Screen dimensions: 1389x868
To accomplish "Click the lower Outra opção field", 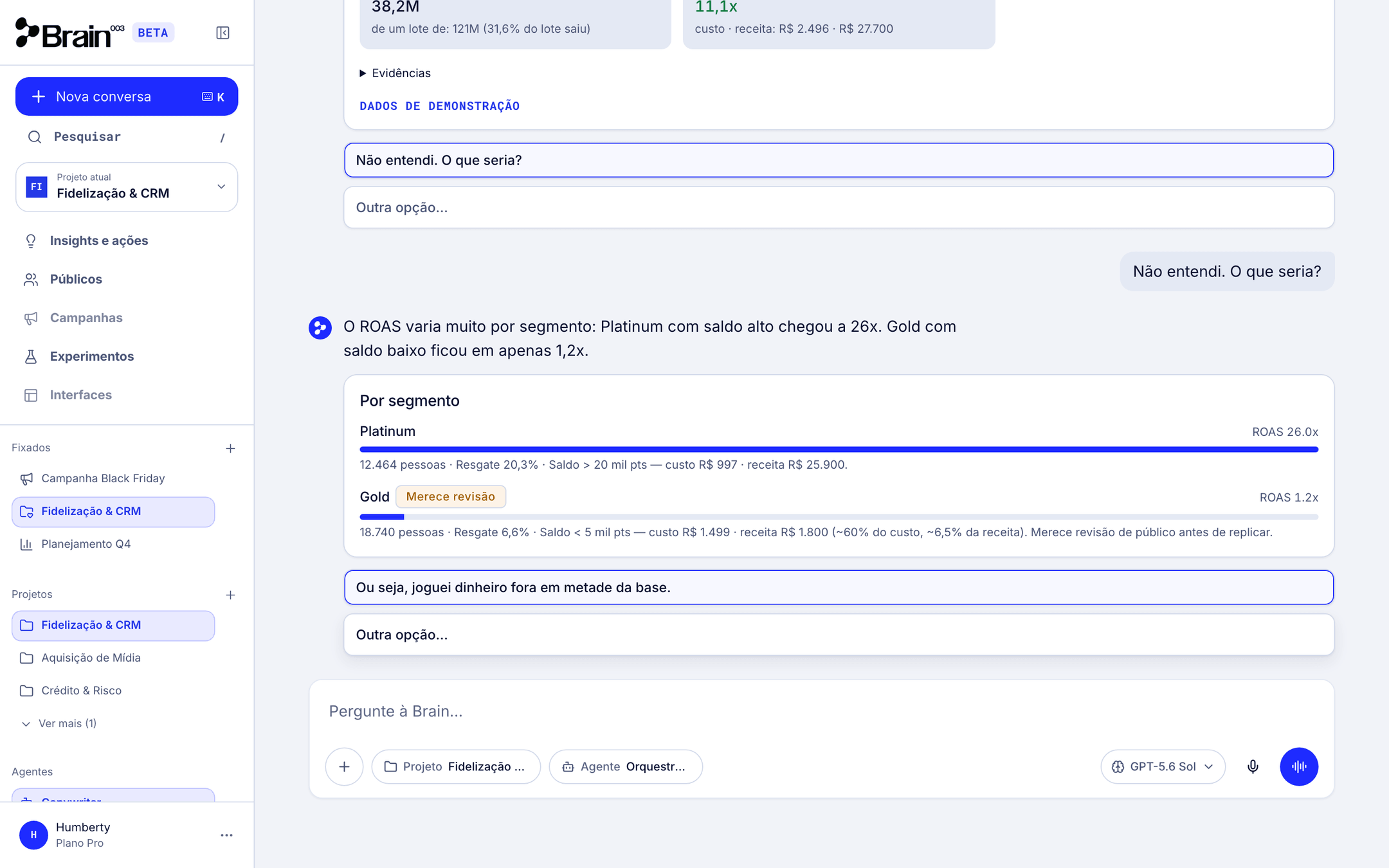I will 839,635.
